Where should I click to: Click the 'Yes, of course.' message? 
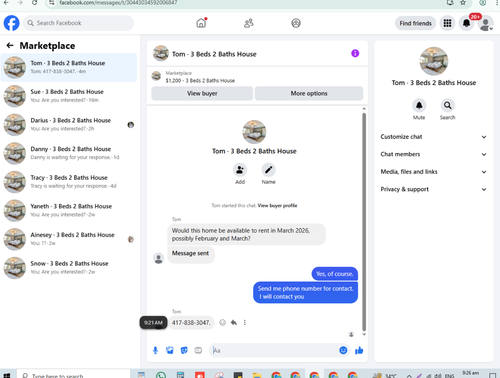coord(334,274)
